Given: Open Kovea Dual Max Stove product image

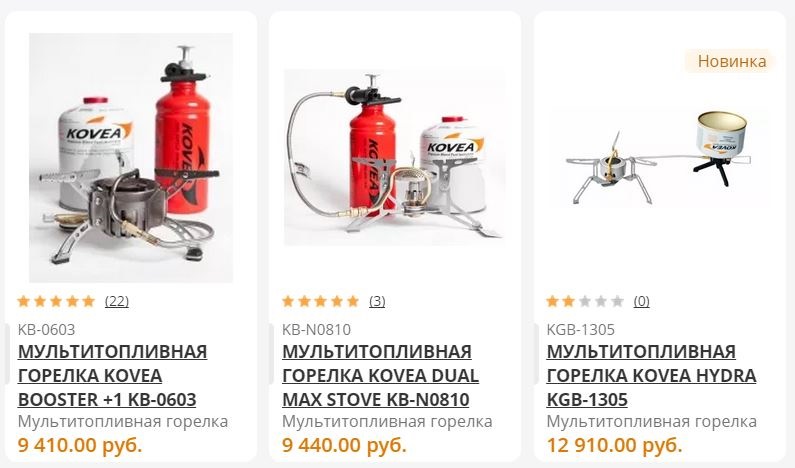Looking at the screenshot, I should (x=394, y=157).
